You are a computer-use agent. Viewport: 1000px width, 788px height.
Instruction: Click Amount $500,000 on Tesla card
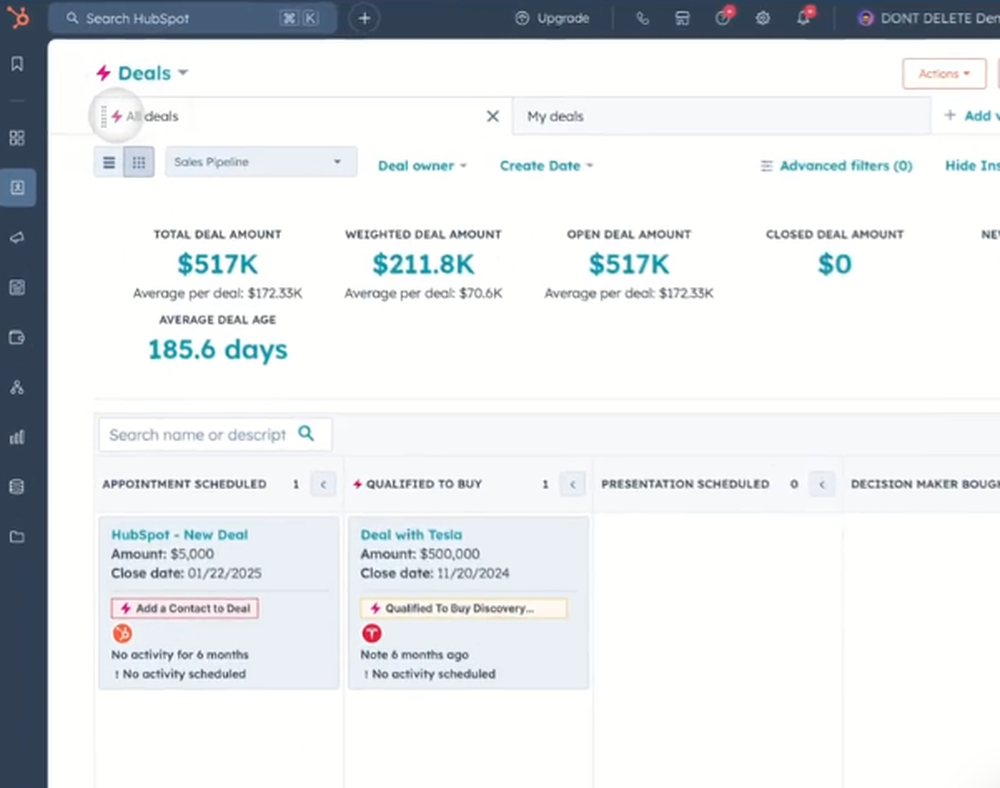pos(420,554)
